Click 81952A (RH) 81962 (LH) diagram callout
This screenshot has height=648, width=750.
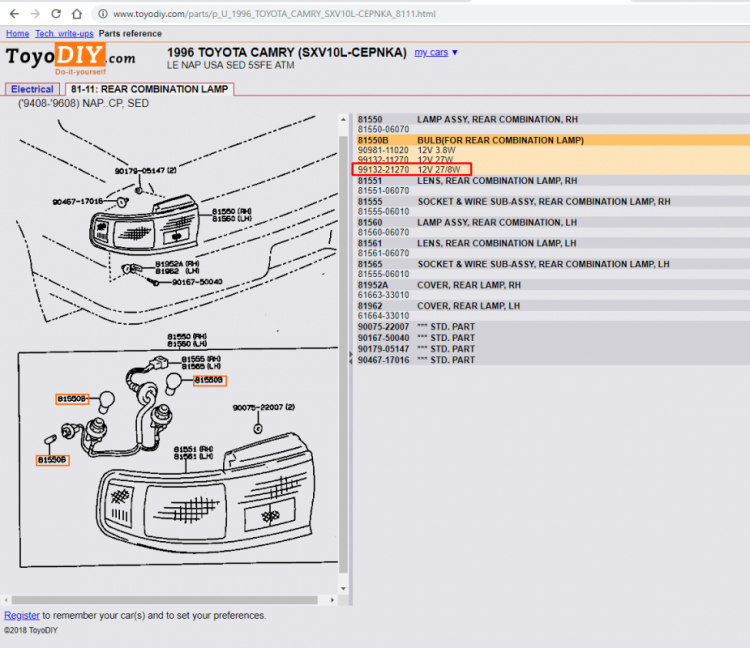point(177,267)
